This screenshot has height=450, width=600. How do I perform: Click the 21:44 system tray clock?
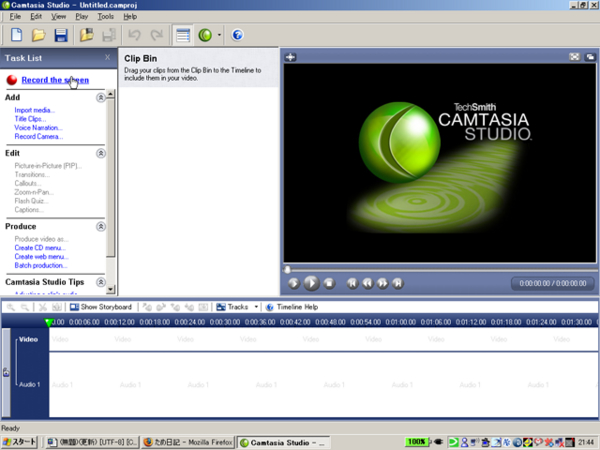586,442
